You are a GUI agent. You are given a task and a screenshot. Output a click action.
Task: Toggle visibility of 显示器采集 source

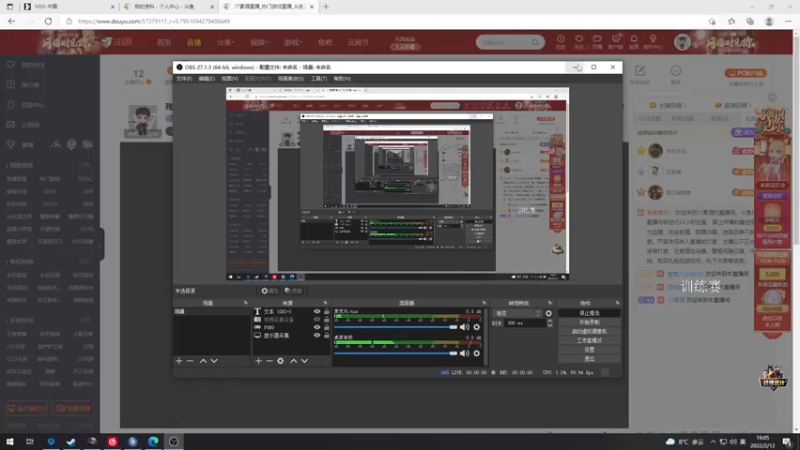pos(317,335)
